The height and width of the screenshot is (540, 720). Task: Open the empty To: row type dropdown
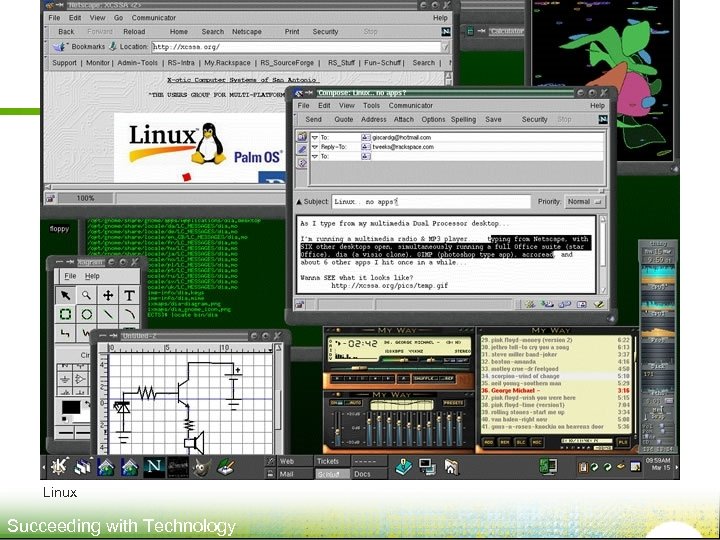(x=315, y=157)
